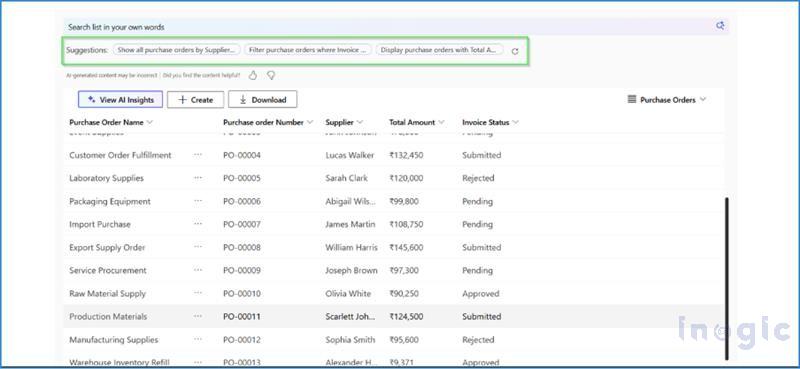The width and height of the screenshot is (800, 369).
Task: Click the Copilot search icon in the search bar
Action: coord(720,26)
